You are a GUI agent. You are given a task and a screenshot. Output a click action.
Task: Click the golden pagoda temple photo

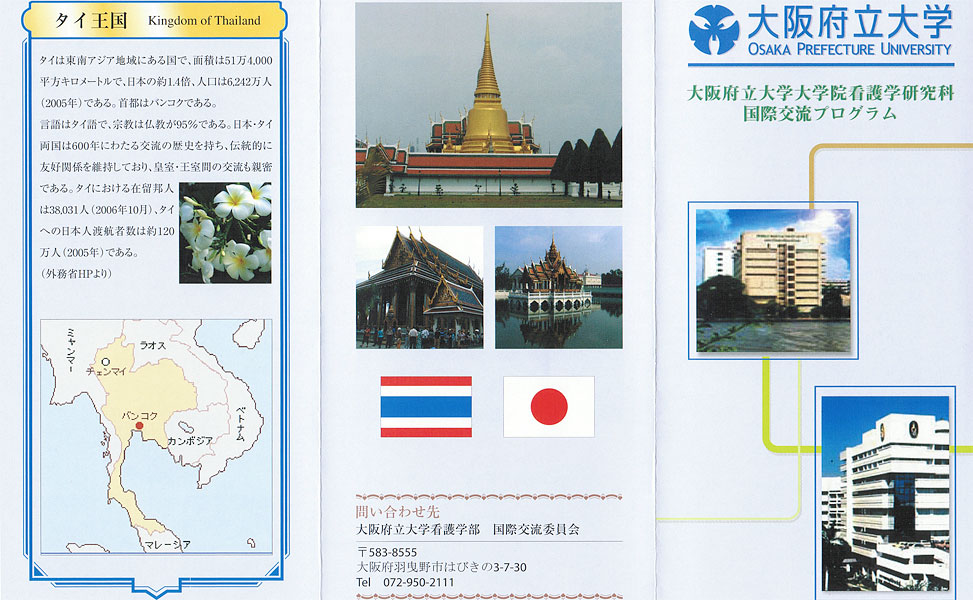(x=488, y=105)
